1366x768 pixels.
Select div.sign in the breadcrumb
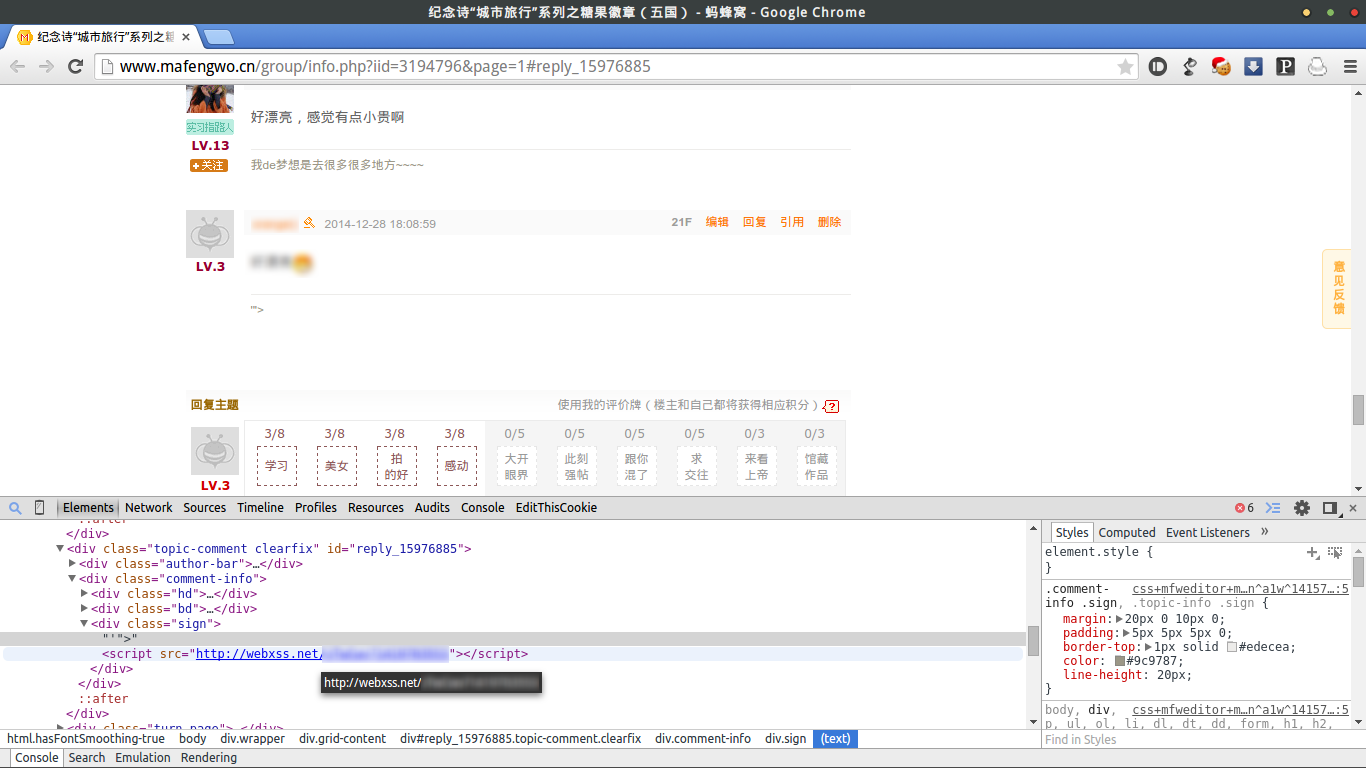(x=786, y=739)
